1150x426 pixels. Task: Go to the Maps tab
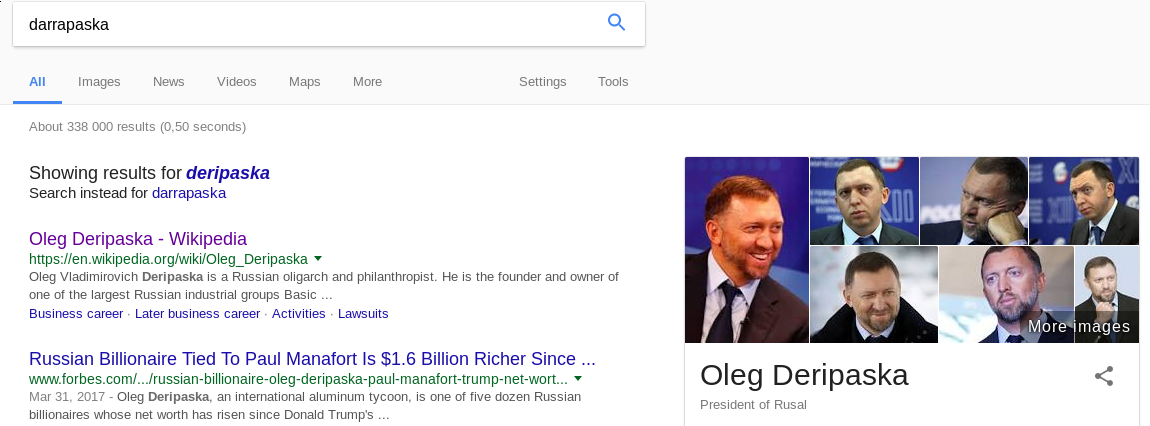click(304, 82)
